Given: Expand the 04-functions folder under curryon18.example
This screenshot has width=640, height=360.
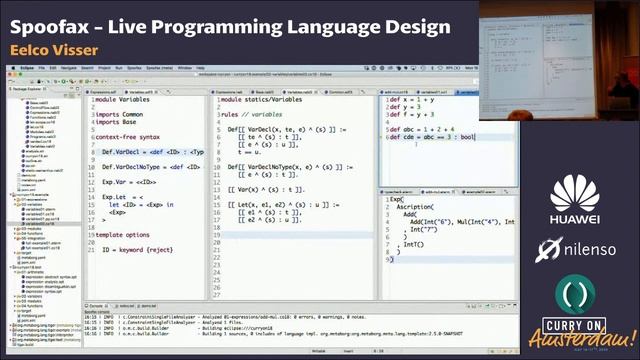Looking at the screenshot, I should [15, 233].
